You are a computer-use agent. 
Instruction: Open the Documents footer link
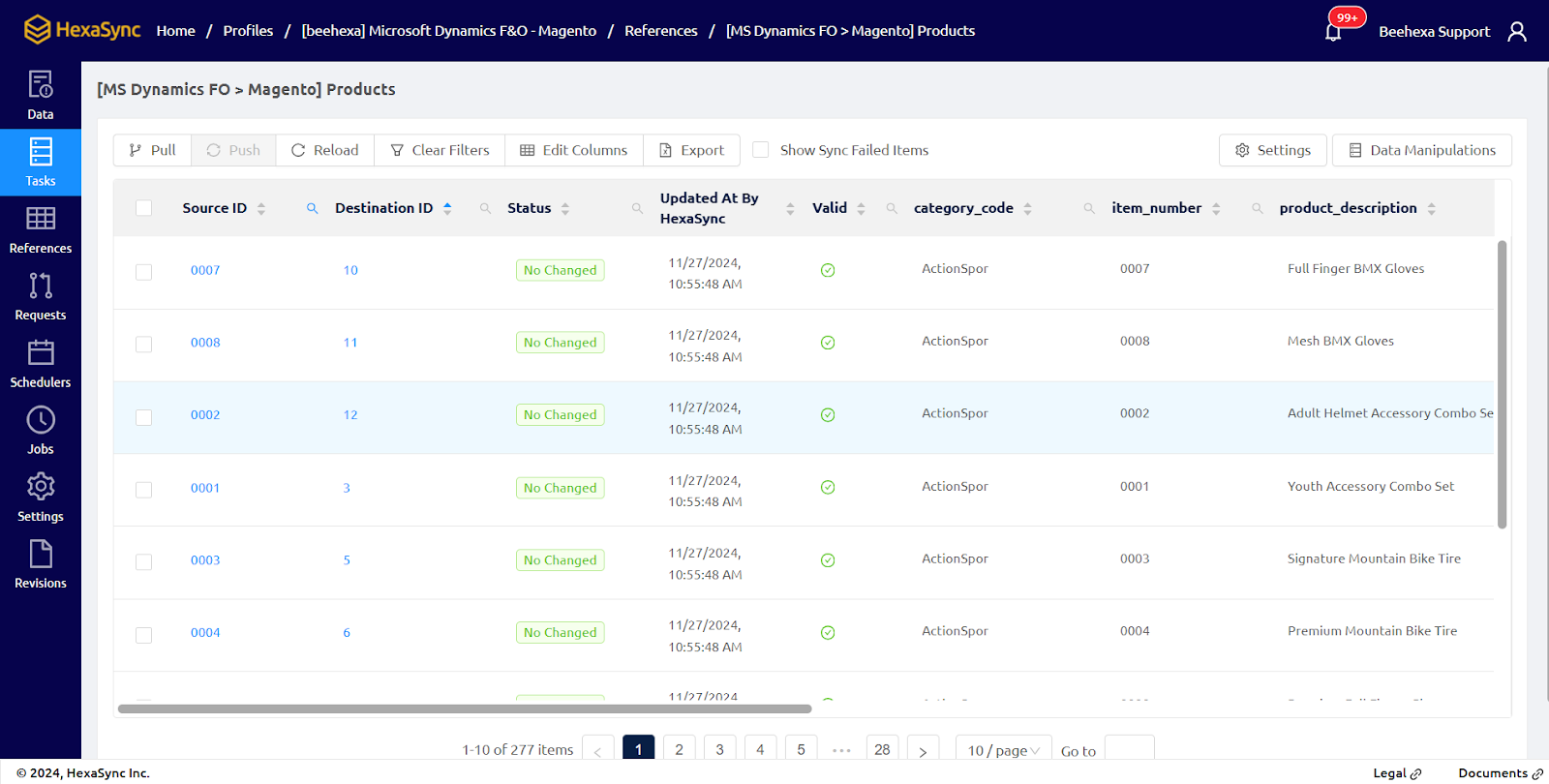(x=1501, y=773)
